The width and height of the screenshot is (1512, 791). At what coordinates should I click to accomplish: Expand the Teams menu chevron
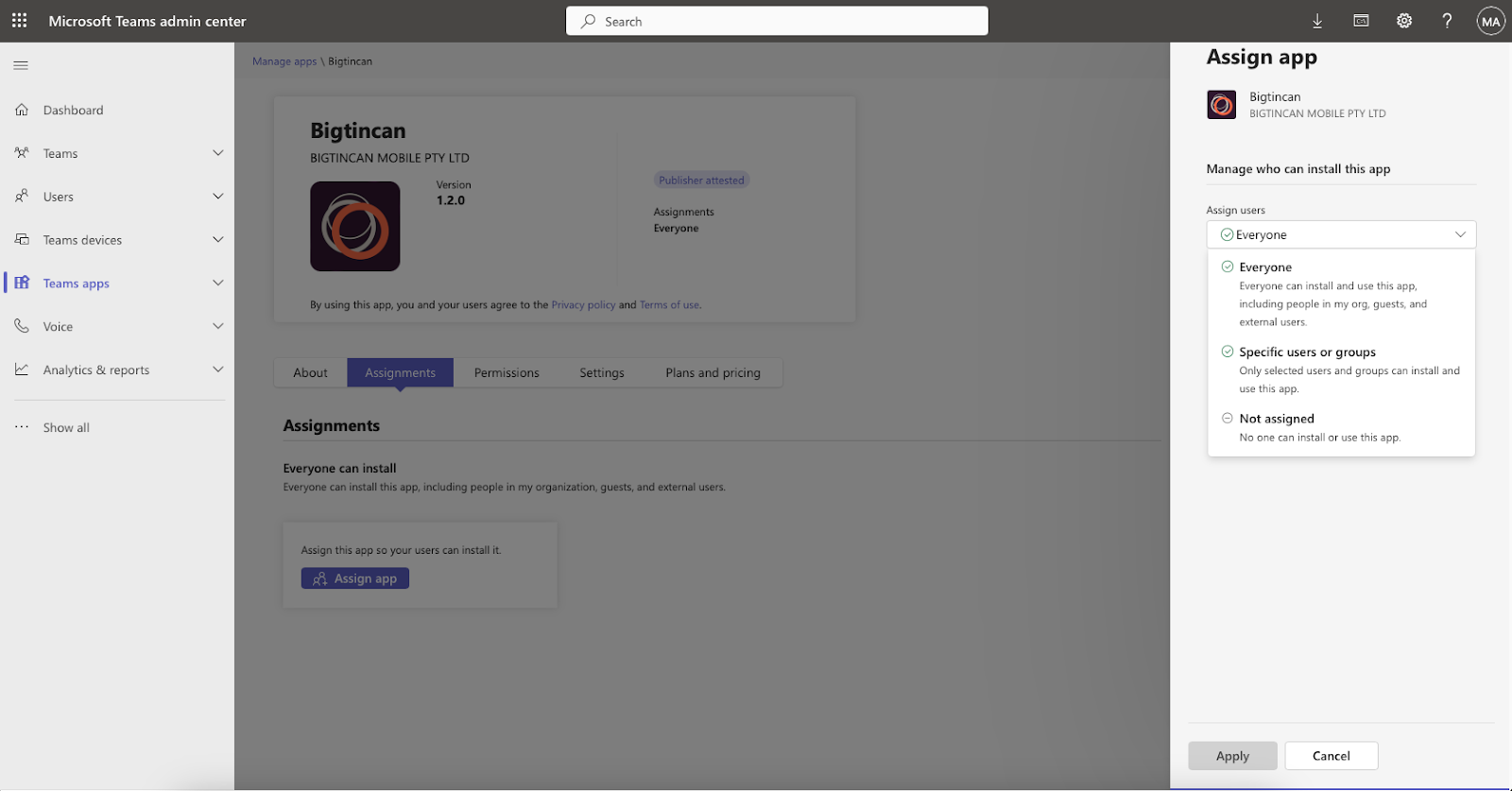point(218,153)
